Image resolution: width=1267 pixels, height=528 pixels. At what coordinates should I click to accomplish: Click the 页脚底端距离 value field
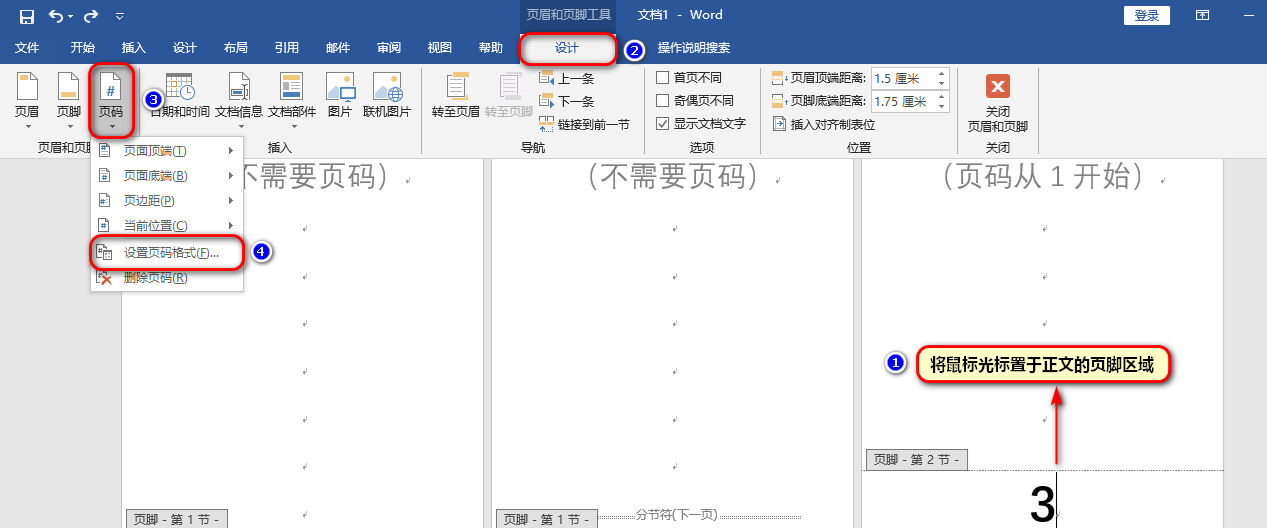tap(902, 101)
